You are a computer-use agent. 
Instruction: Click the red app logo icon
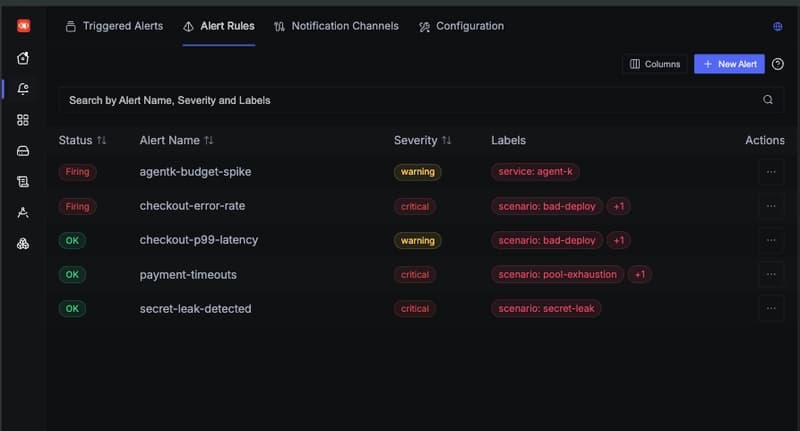coord(23,26)
